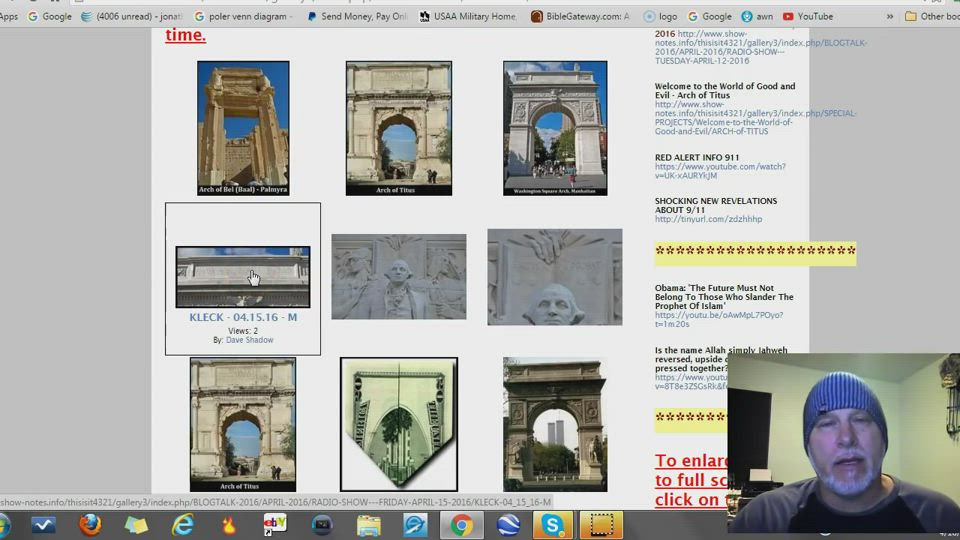The width and height of the screenshot is (960, 540).
Task: Open Skype from the taskbar
Action: point(553,525)
